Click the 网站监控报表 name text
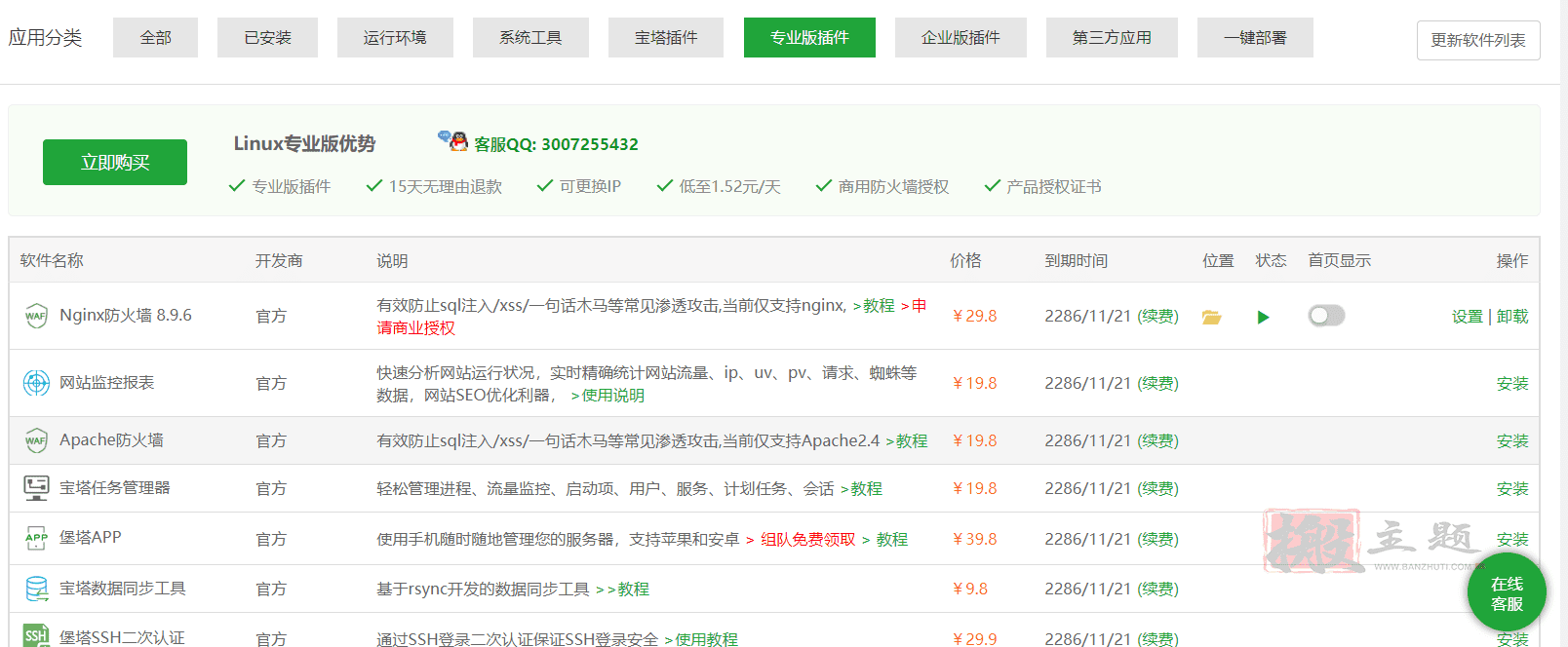The image size is (1568, 647). pyautogui.click(x=107, y=382)
